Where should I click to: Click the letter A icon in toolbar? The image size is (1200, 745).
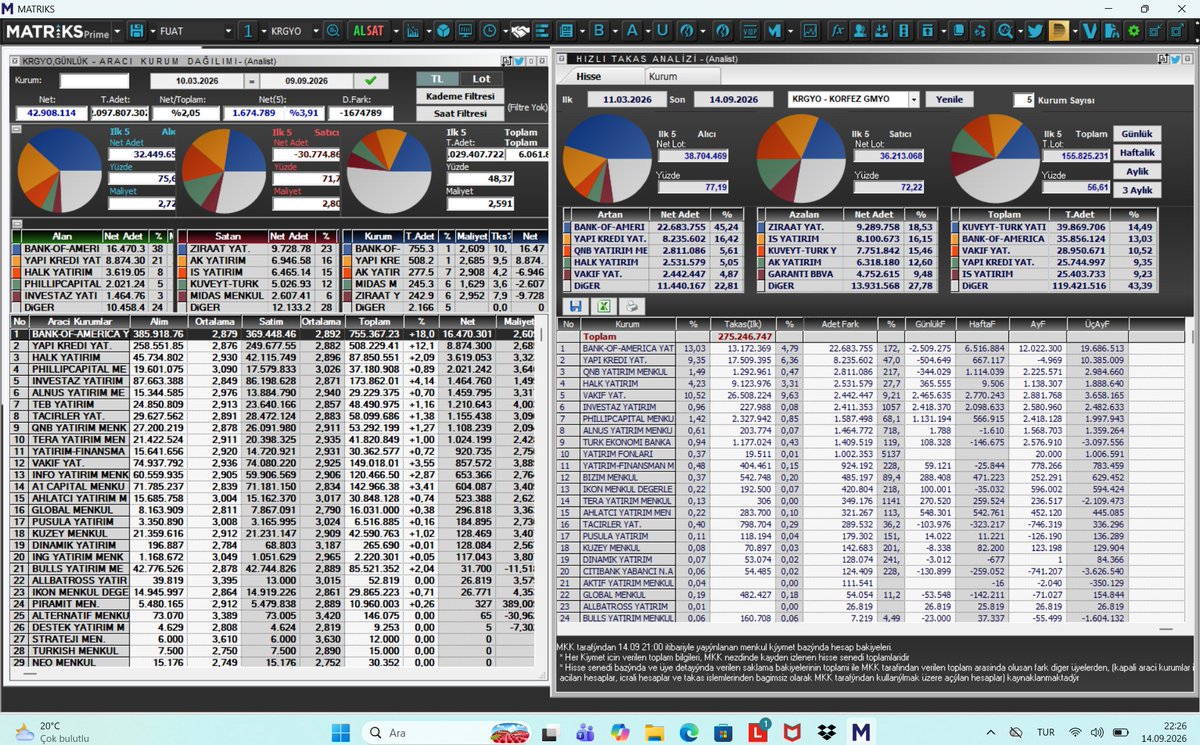pos(632,31)
